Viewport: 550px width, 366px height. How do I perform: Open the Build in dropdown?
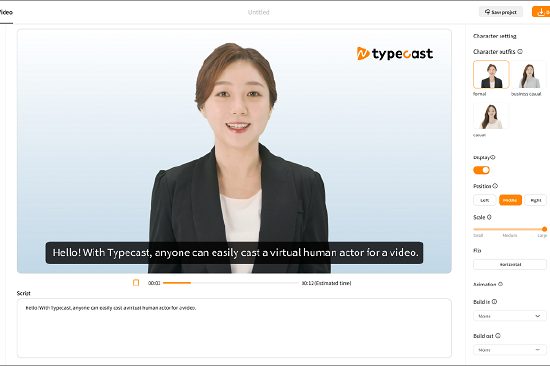(x=510, y=316)
